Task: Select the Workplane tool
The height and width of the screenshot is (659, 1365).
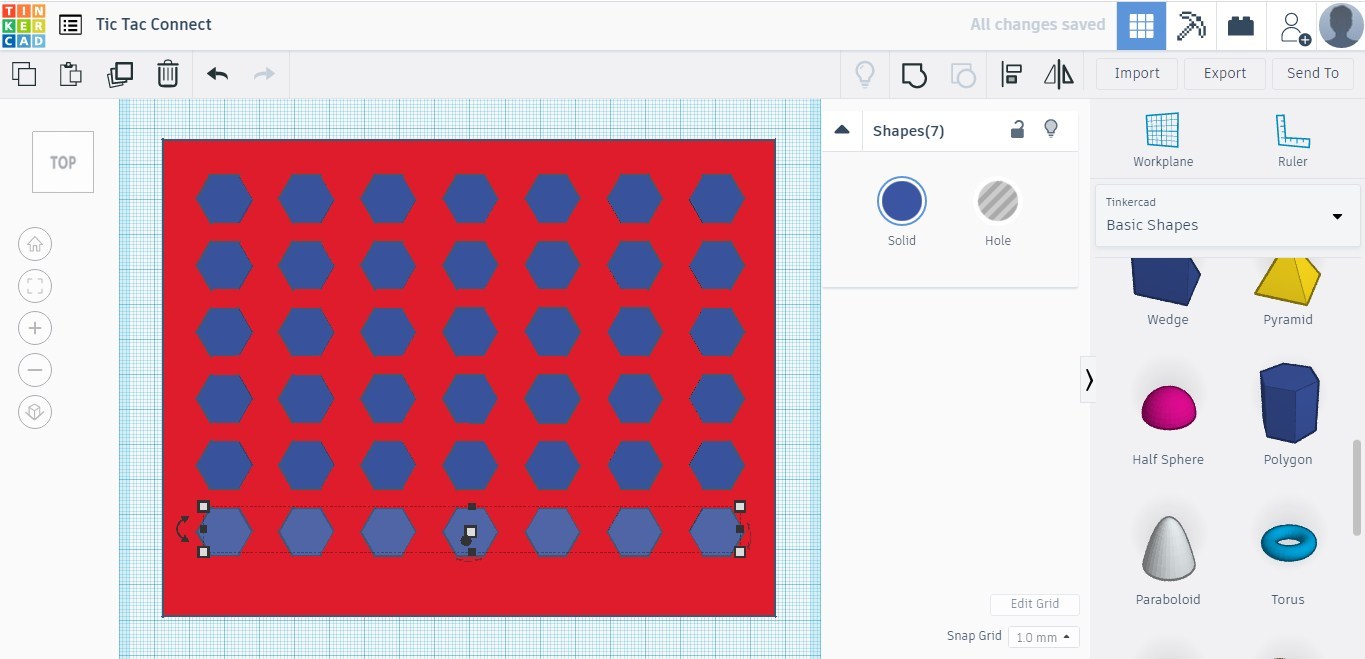Action: coord(1162,138)
